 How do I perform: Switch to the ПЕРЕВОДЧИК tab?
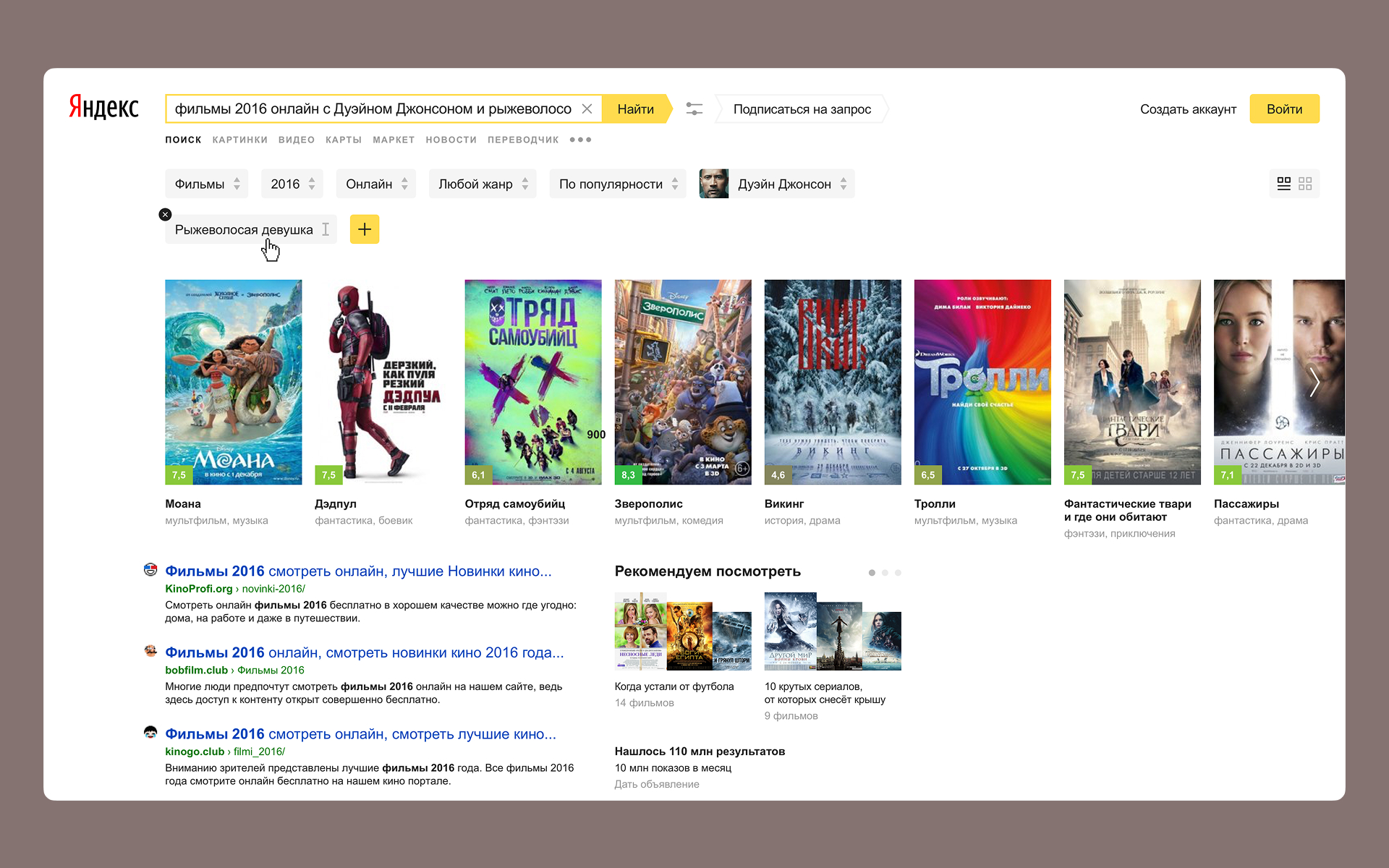pyautogui.click(x=523, y=140)
